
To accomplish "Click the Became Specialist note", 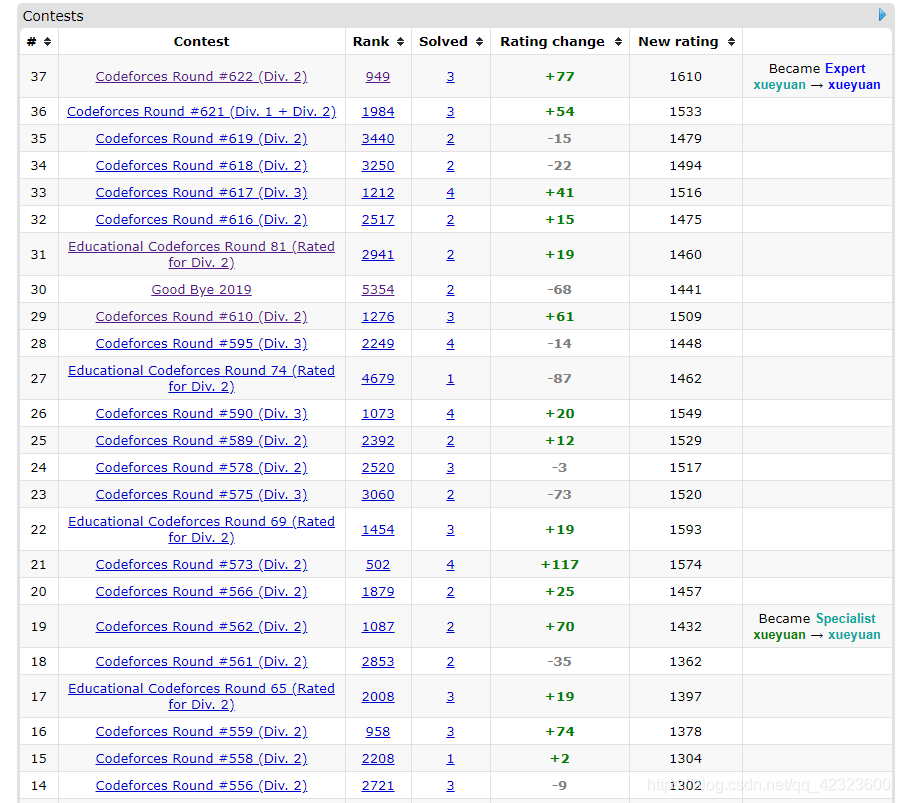I will 817,626.
